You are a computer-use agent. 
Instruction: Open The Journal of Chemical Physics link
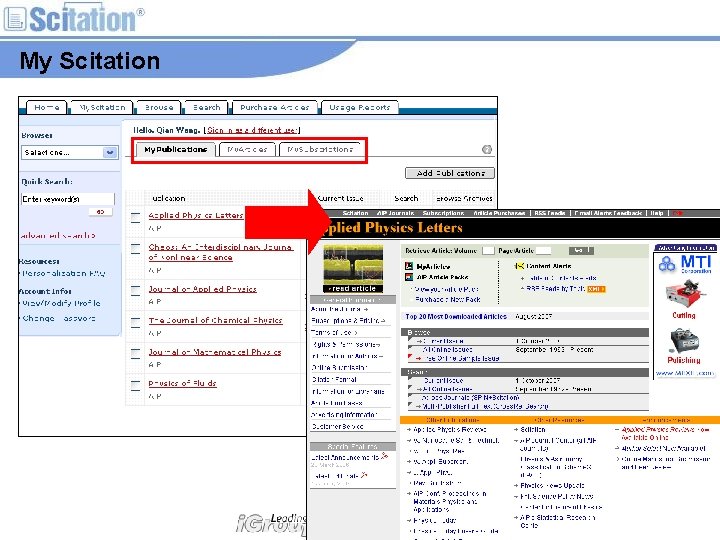click(x=215, y=321)
